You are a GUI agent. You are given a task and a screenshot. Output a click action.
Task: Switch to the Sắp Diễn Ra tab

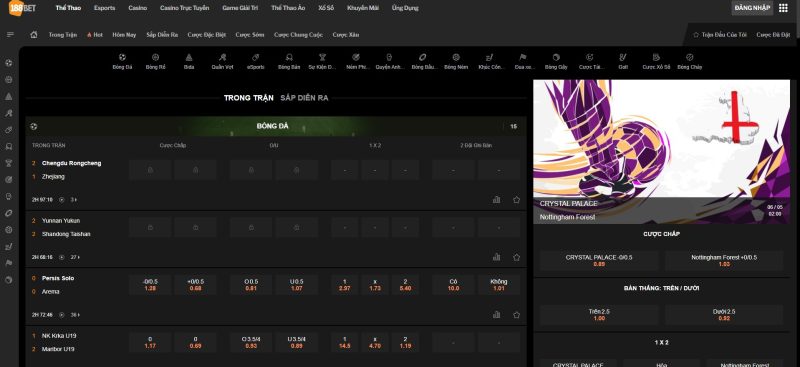tap(304, 98)
